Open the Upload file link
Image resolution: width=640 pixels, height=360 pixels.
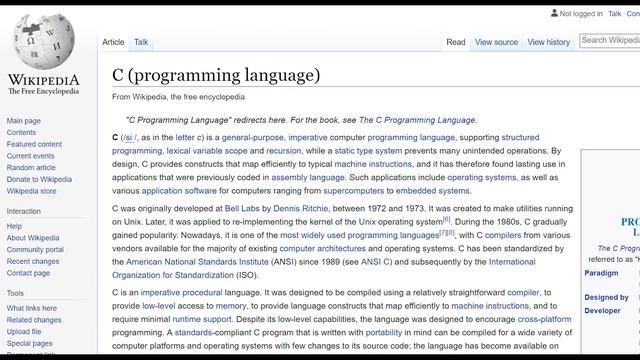pyautogui.click(x=24, y=331)
